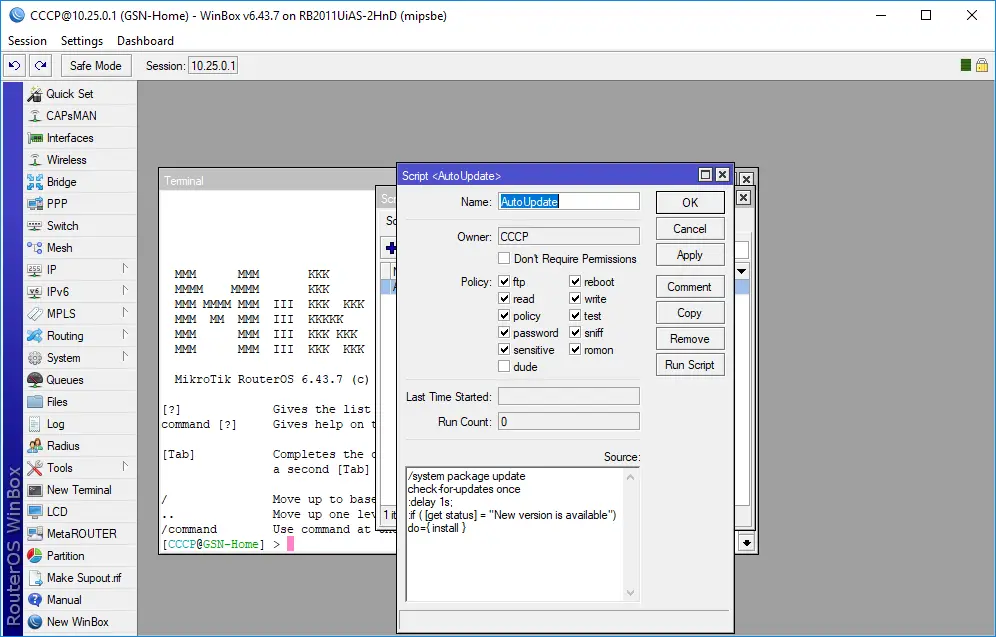The image size is (996, 637).
Task: Open the MetaROUTER section
Action: 80,534
